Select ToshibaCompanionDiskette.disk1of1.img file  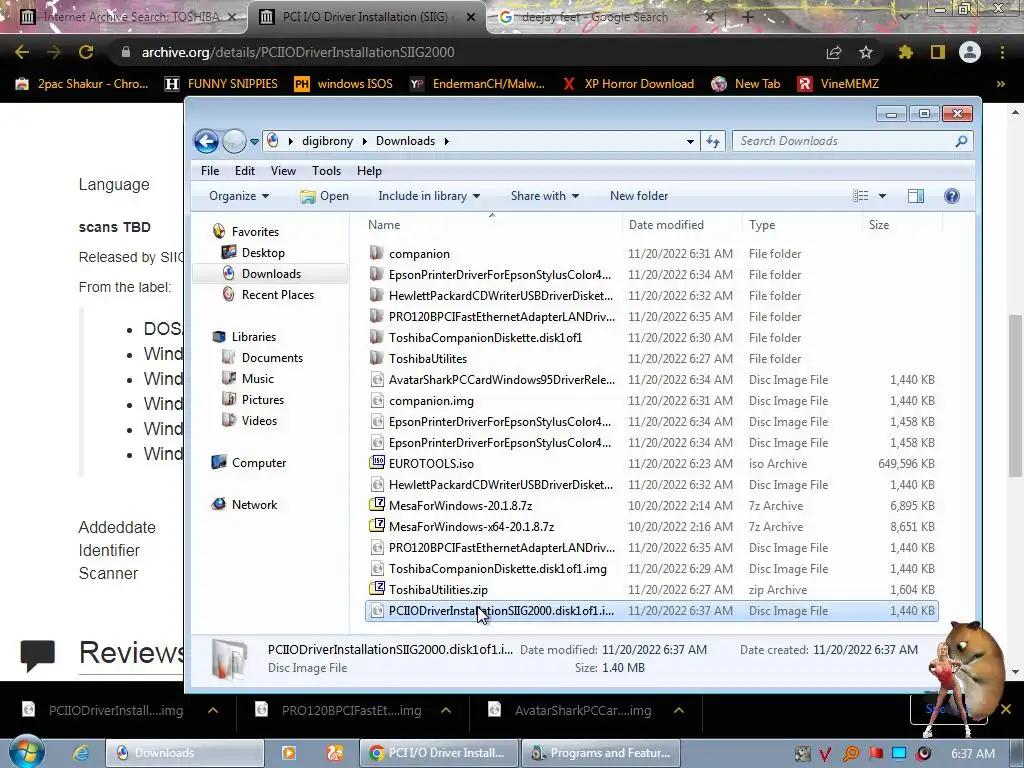pyautogui.click(x=498, y=569)
